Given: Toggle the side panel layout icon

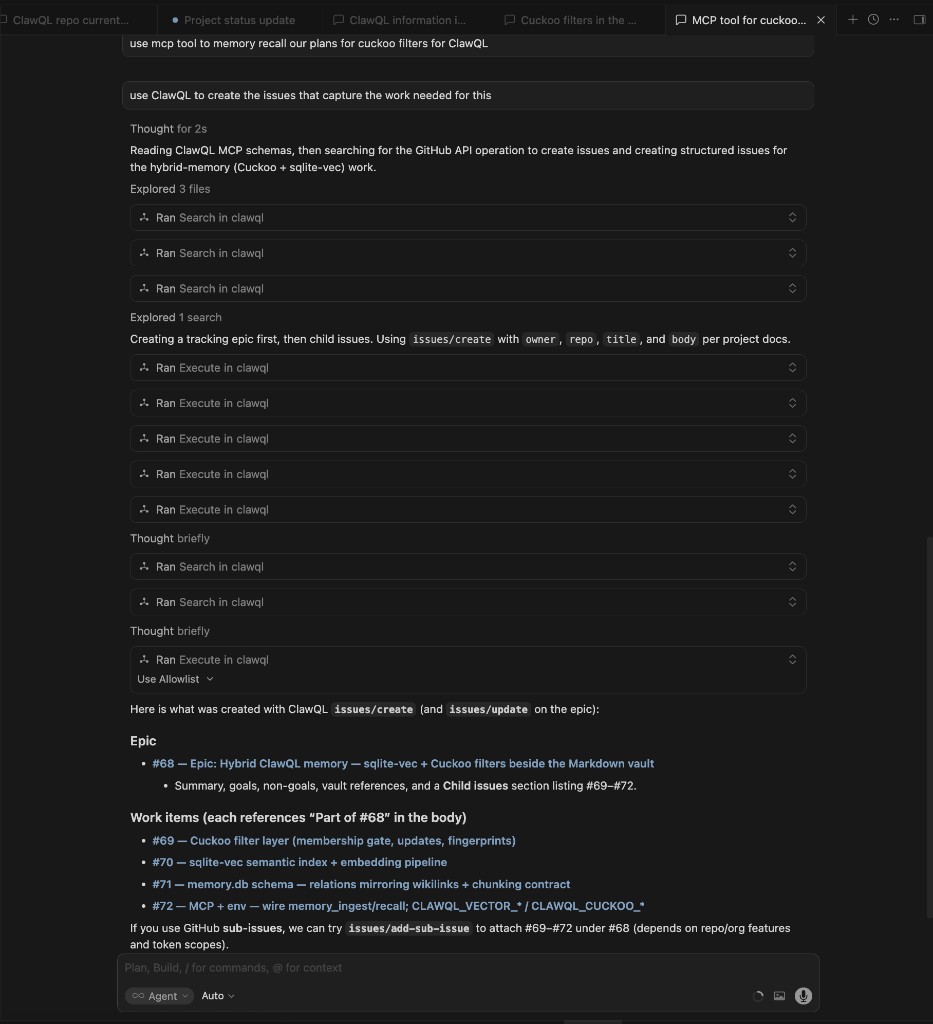Looking at the screenshot, I should point(919,19).
